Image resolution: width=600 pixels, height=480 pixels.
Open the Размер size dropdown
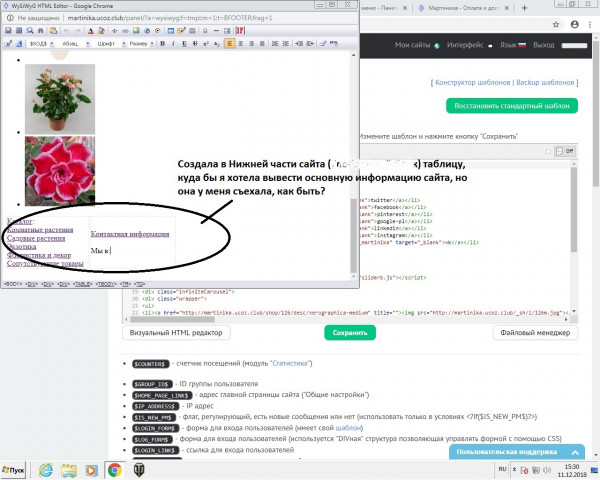(x=141, y=44)
